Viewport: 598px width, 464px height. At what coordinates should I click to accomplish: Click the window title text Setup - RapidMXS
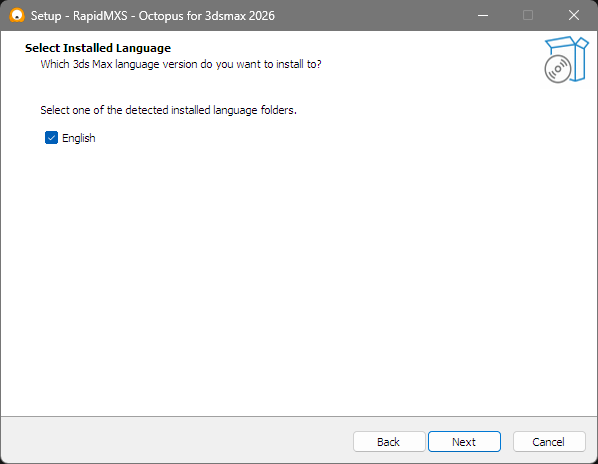79,16
